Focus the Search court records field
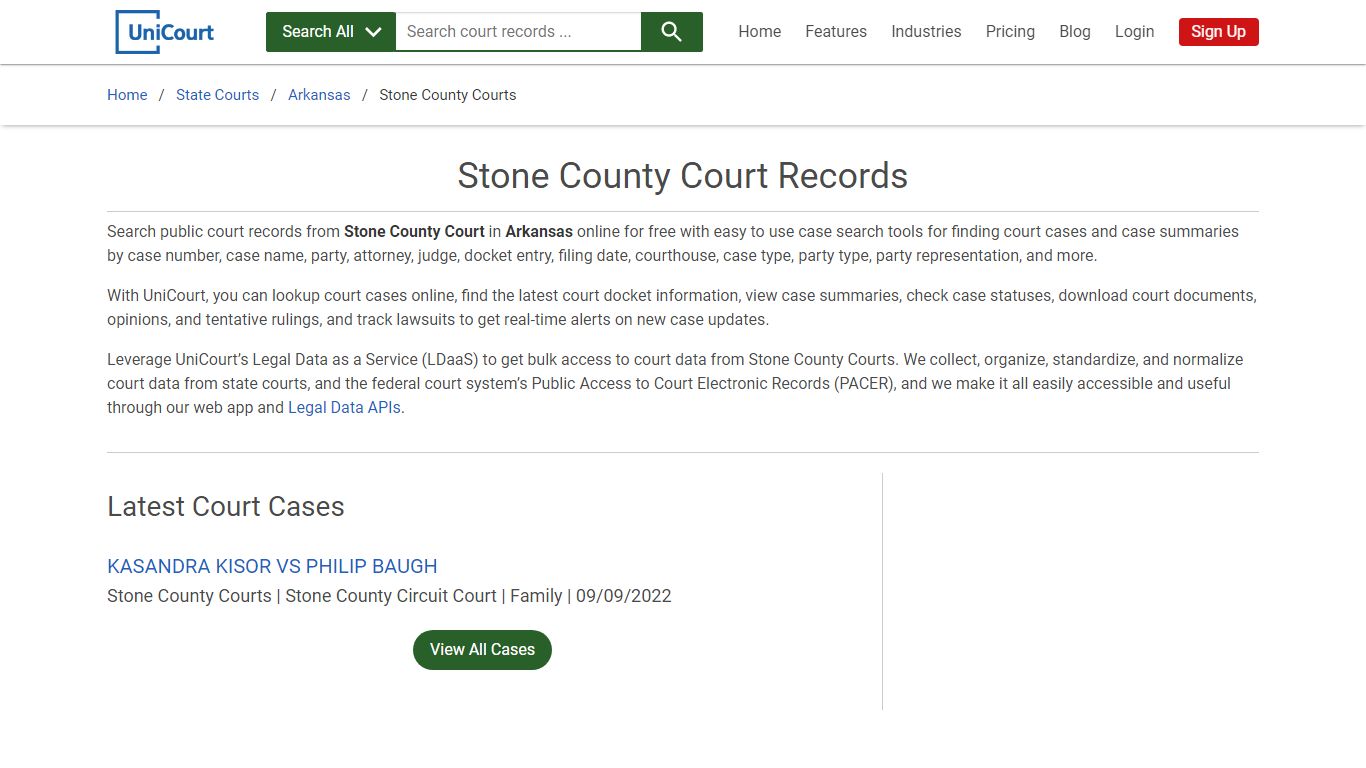1366x768 pixels. (x=518, y=32)
